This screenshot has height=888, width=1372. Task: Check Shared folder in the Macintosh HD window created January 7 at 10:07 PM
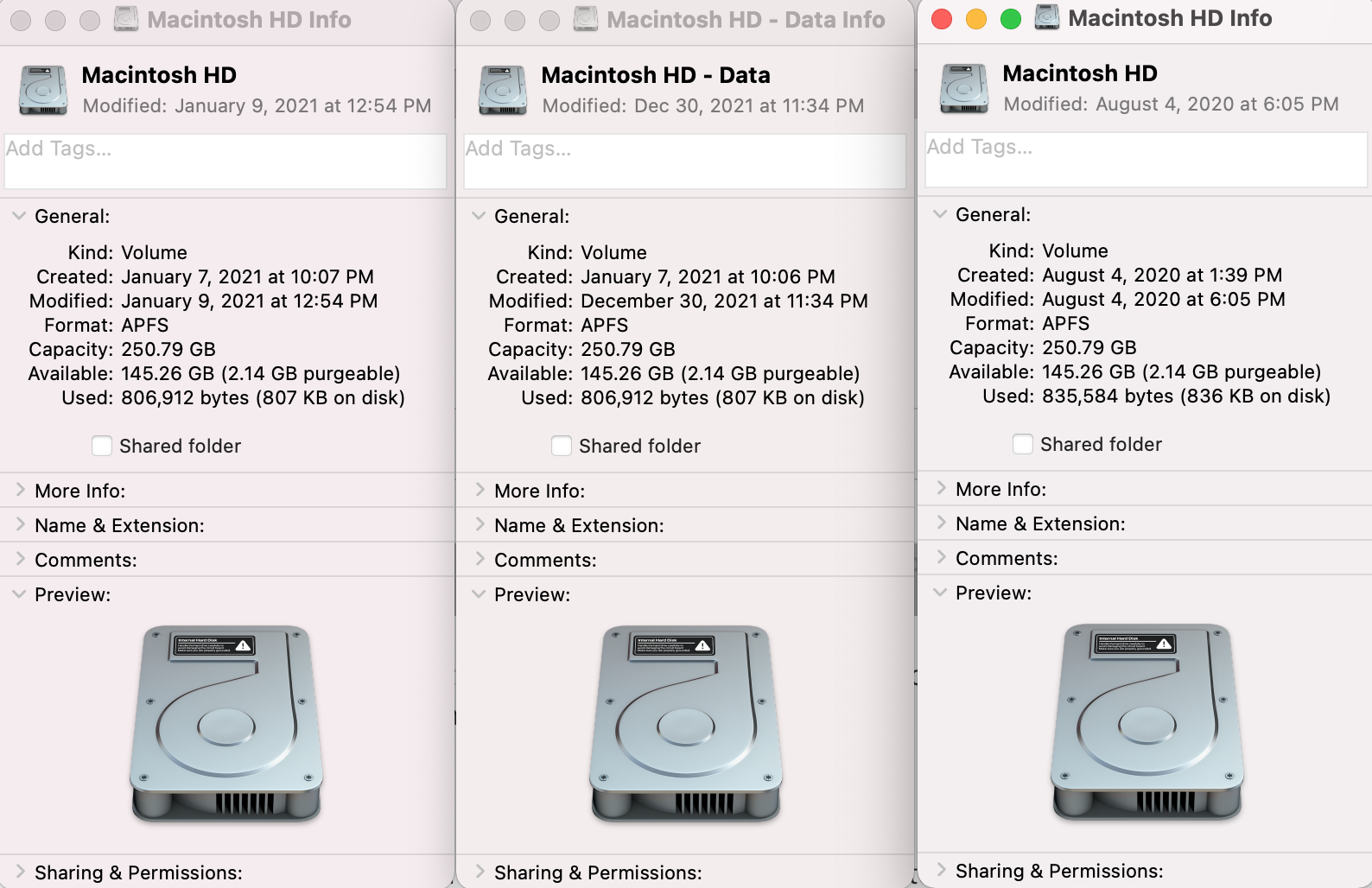coord(102,446)
